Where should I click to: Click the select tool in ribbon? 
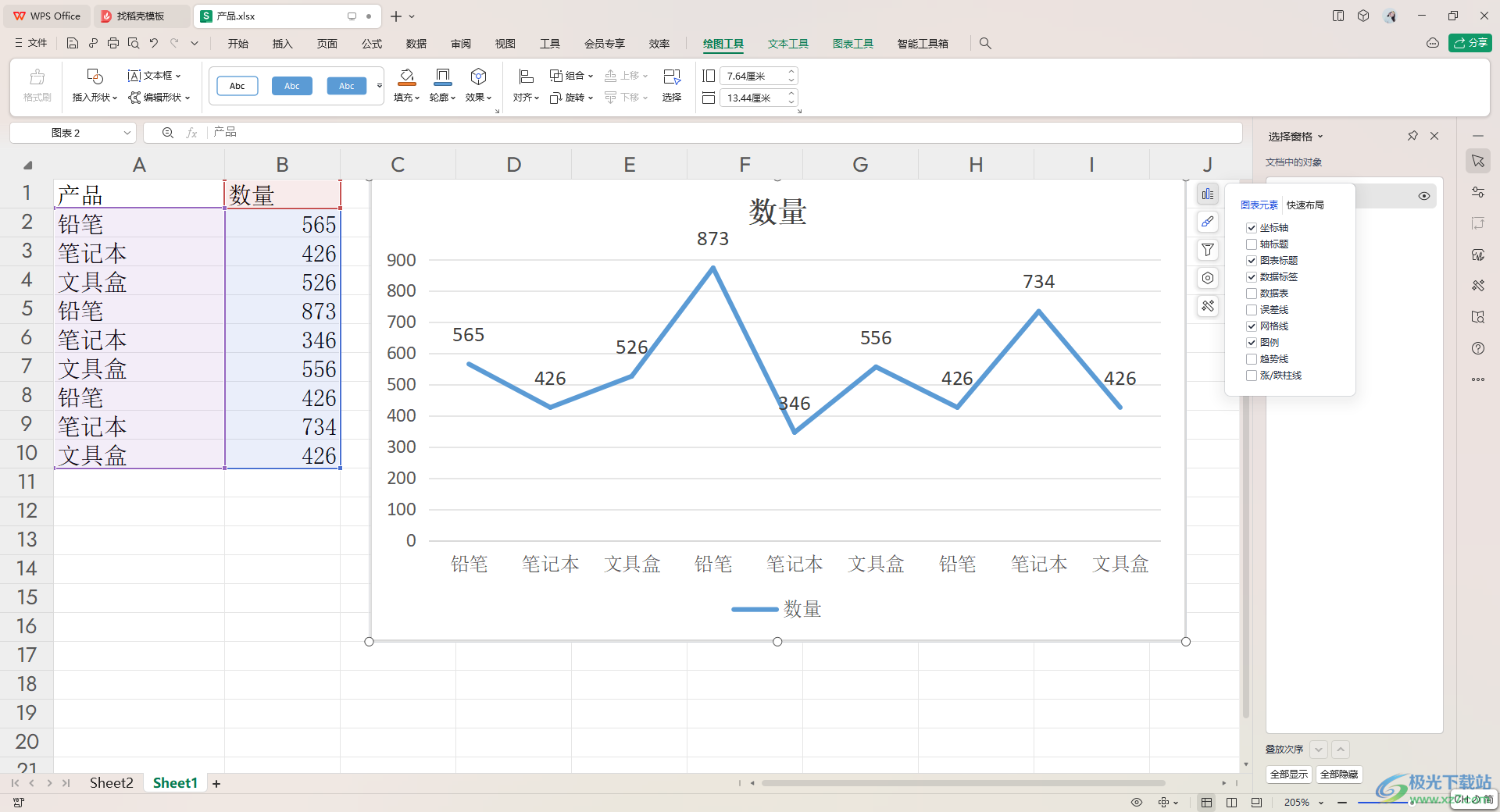point(672,85)
